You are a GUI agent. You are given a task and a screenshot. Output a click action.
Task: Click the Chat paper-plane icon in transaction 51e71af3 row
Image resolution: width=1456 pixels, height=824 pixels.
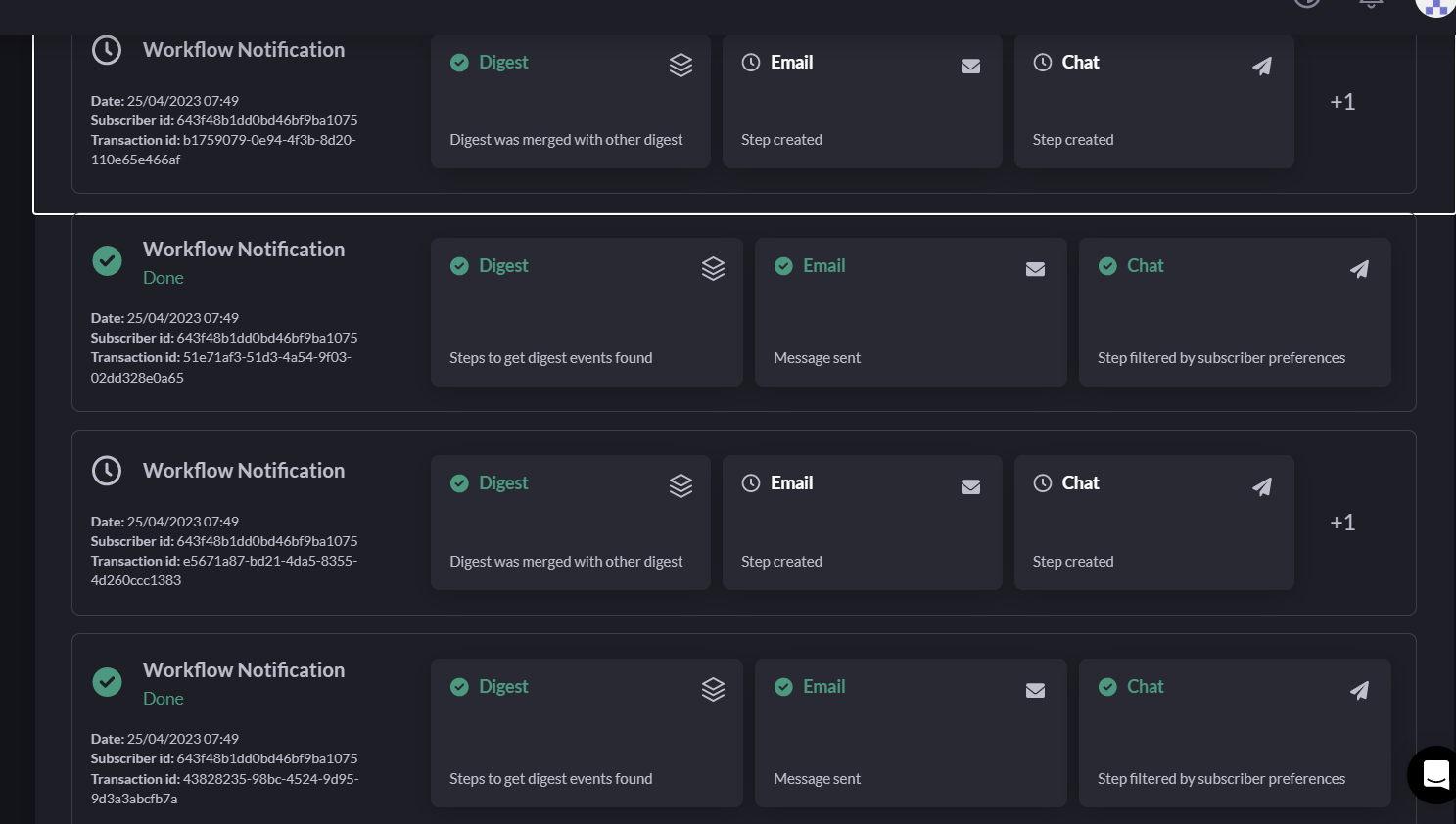coord(1359,270)
